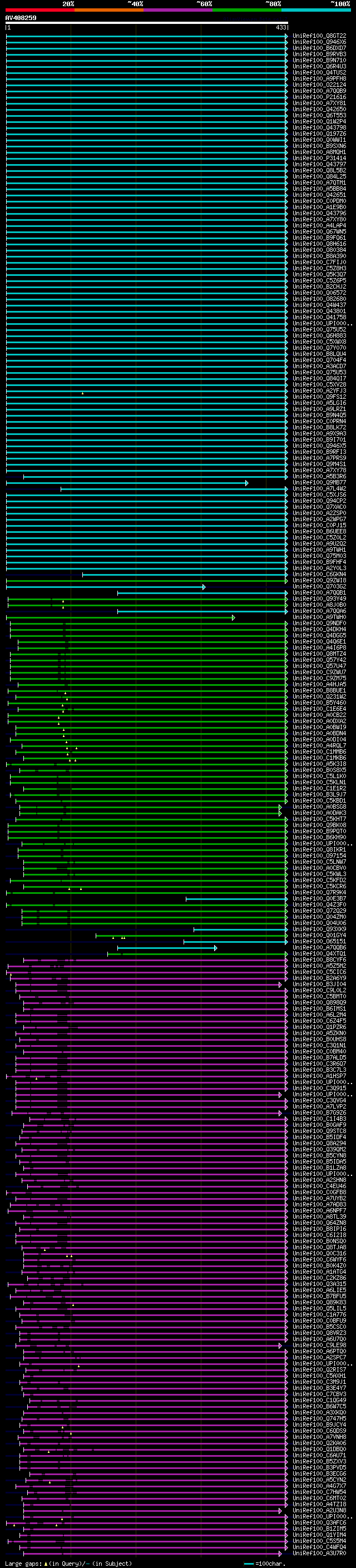This screenshot has height=1568, width=356.
Task: Open the UniRef100_Q43798 entry
Action: click(x=319, y=128)
